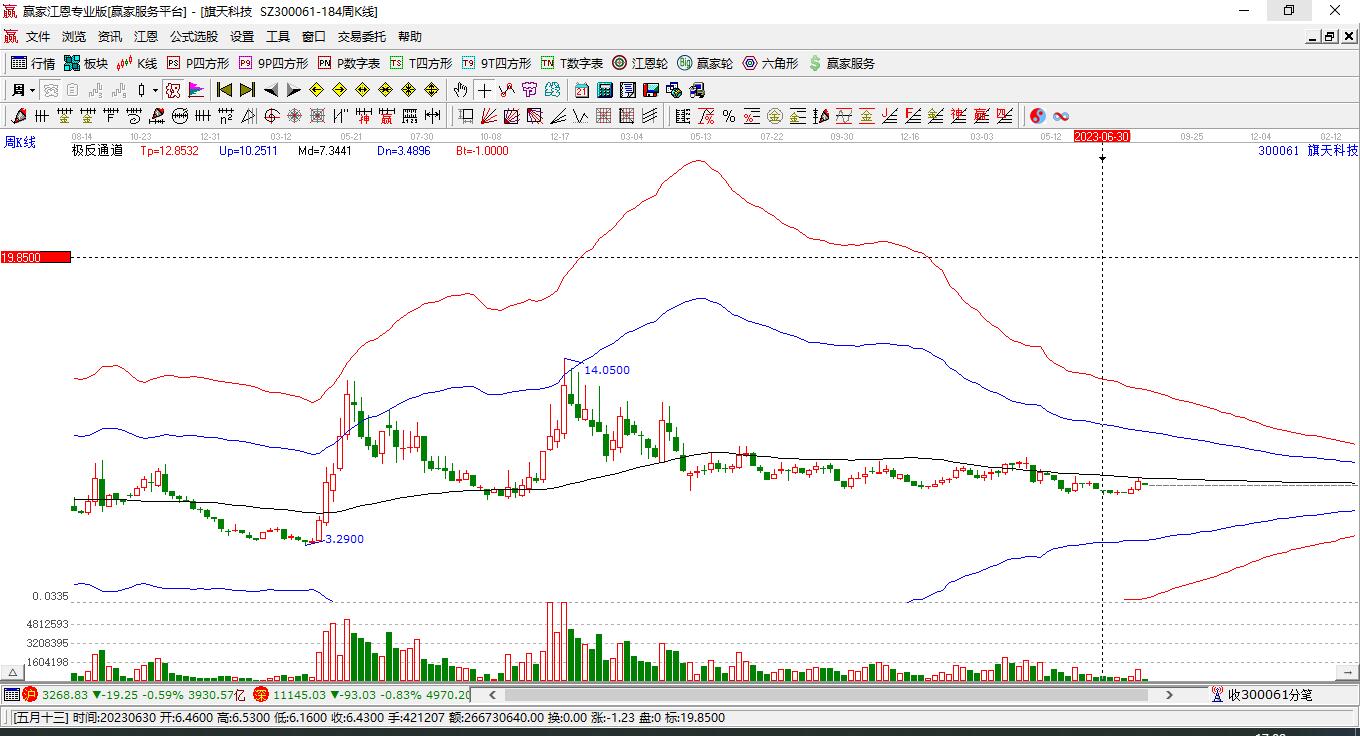Screen dimensions: 1360x736
Task: Click the blue infinity loop icon
Action: [1061, 116]
